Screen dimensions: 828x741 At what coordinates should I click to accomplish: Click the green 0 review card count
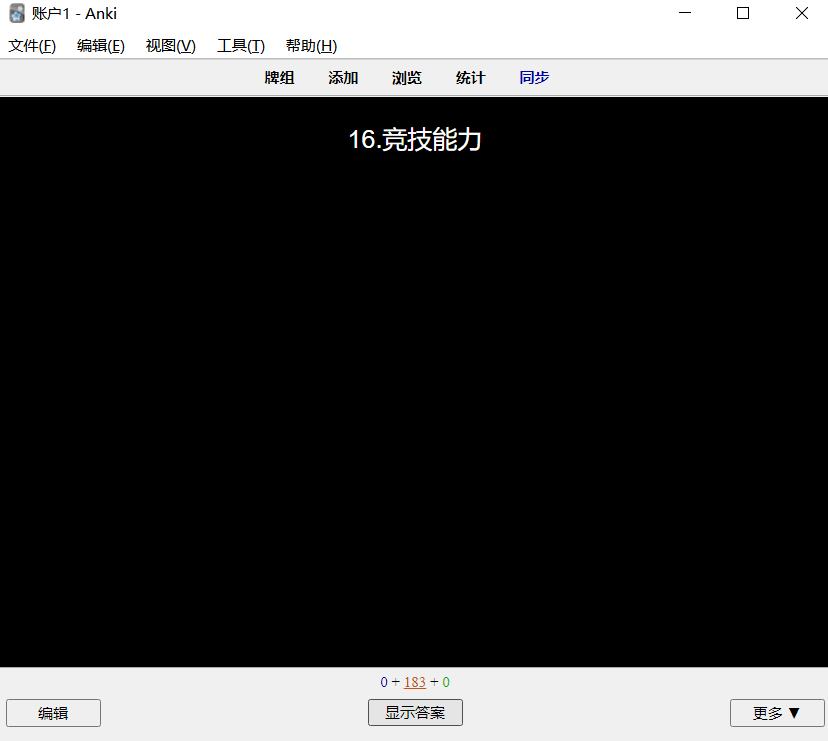pos(446,682)
